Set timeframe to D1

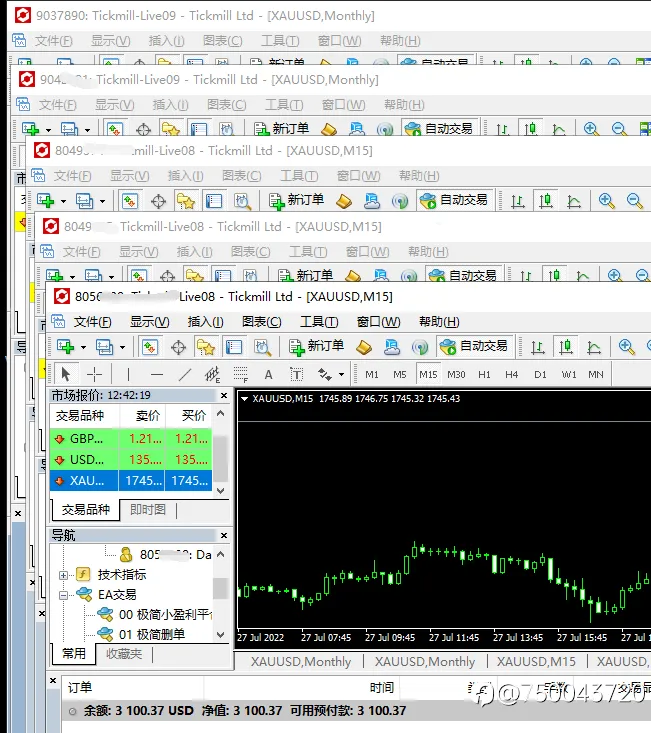[x=540, y=374]
